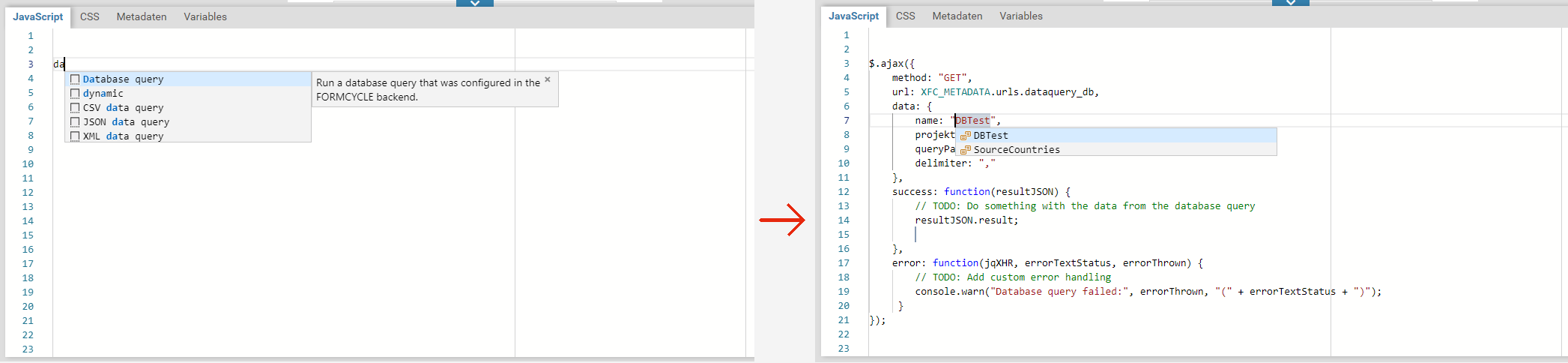The height and width of the screenshot is (363, 1568).
Task: Click the query icon beside SourceCountries suggestion
Action: coord(965,150)
